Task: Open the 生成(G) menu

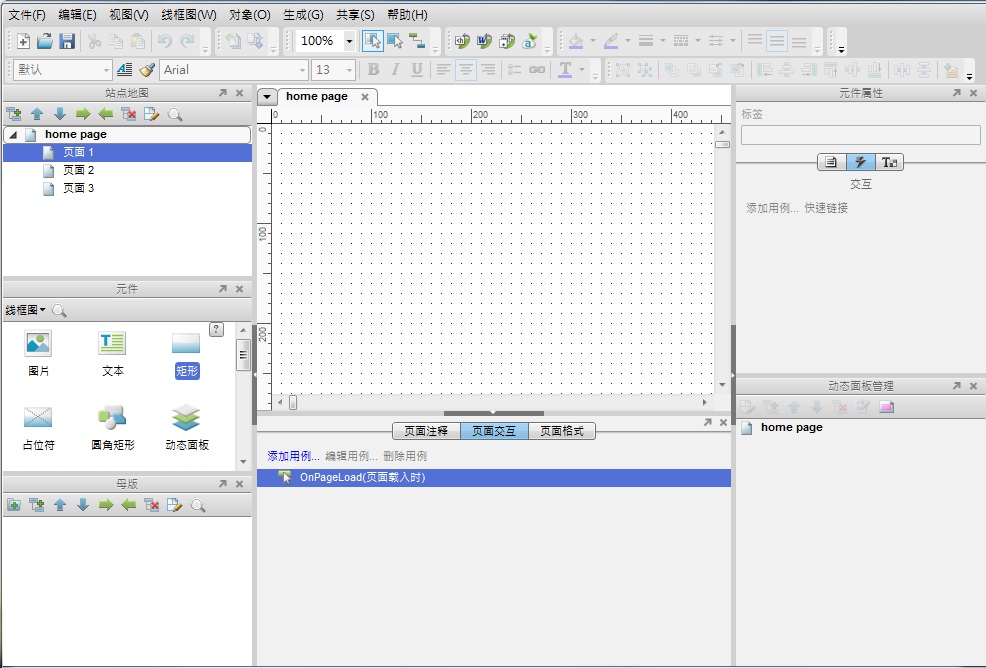Action: point(303,14)
